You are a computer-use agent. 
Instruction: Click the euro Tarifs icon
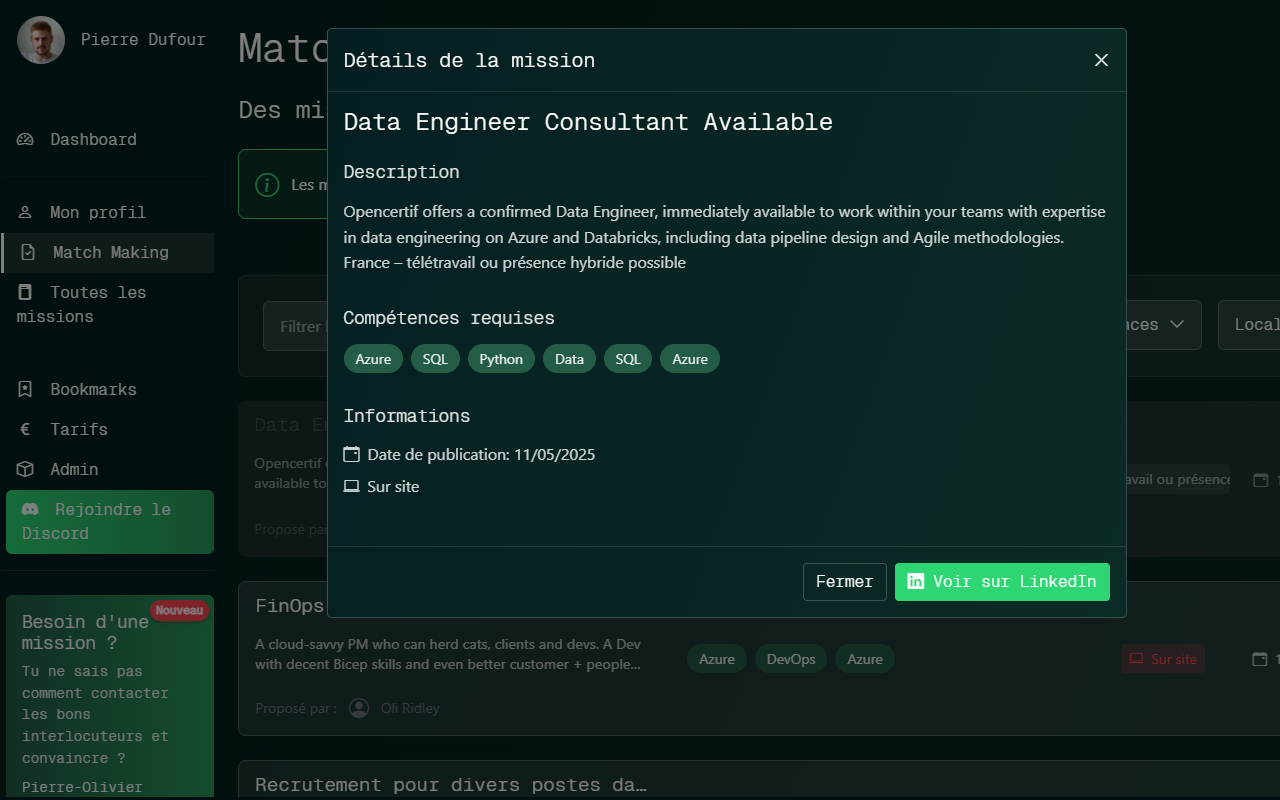pyautogui.click(x=26, y=429)
